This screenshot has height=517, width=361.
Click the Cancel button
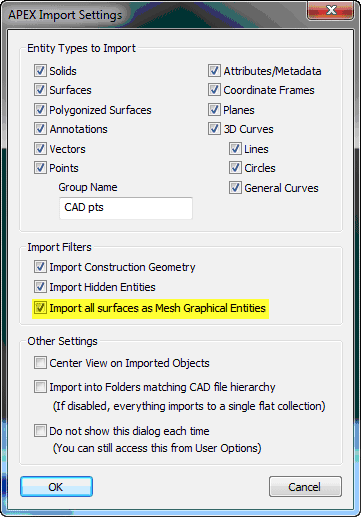click(305, 487)
